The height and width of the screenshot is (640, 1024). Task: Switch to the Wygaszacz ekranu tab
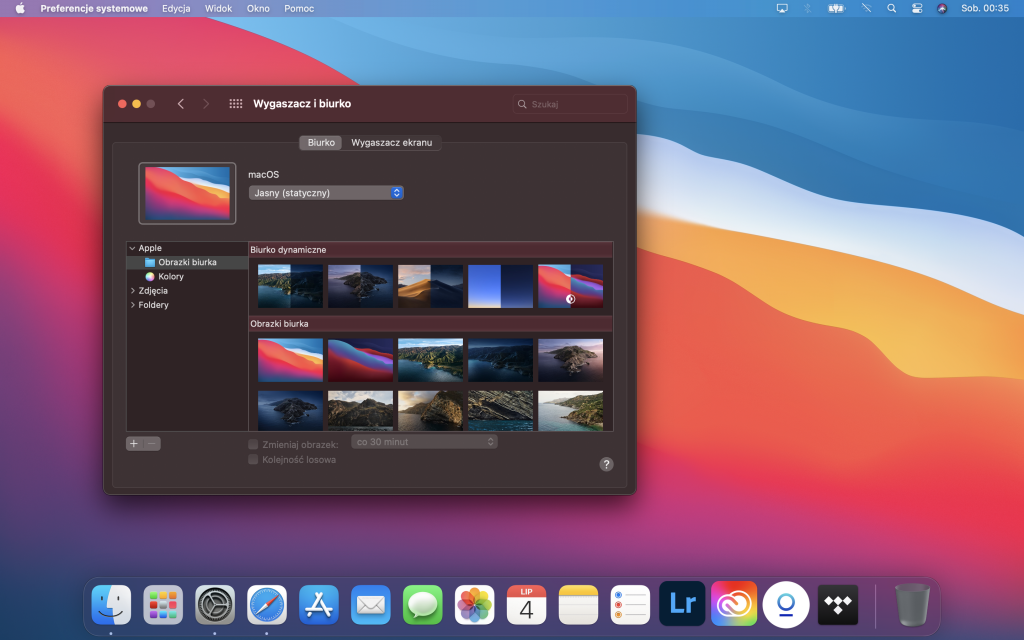click(x=394, y=142)
